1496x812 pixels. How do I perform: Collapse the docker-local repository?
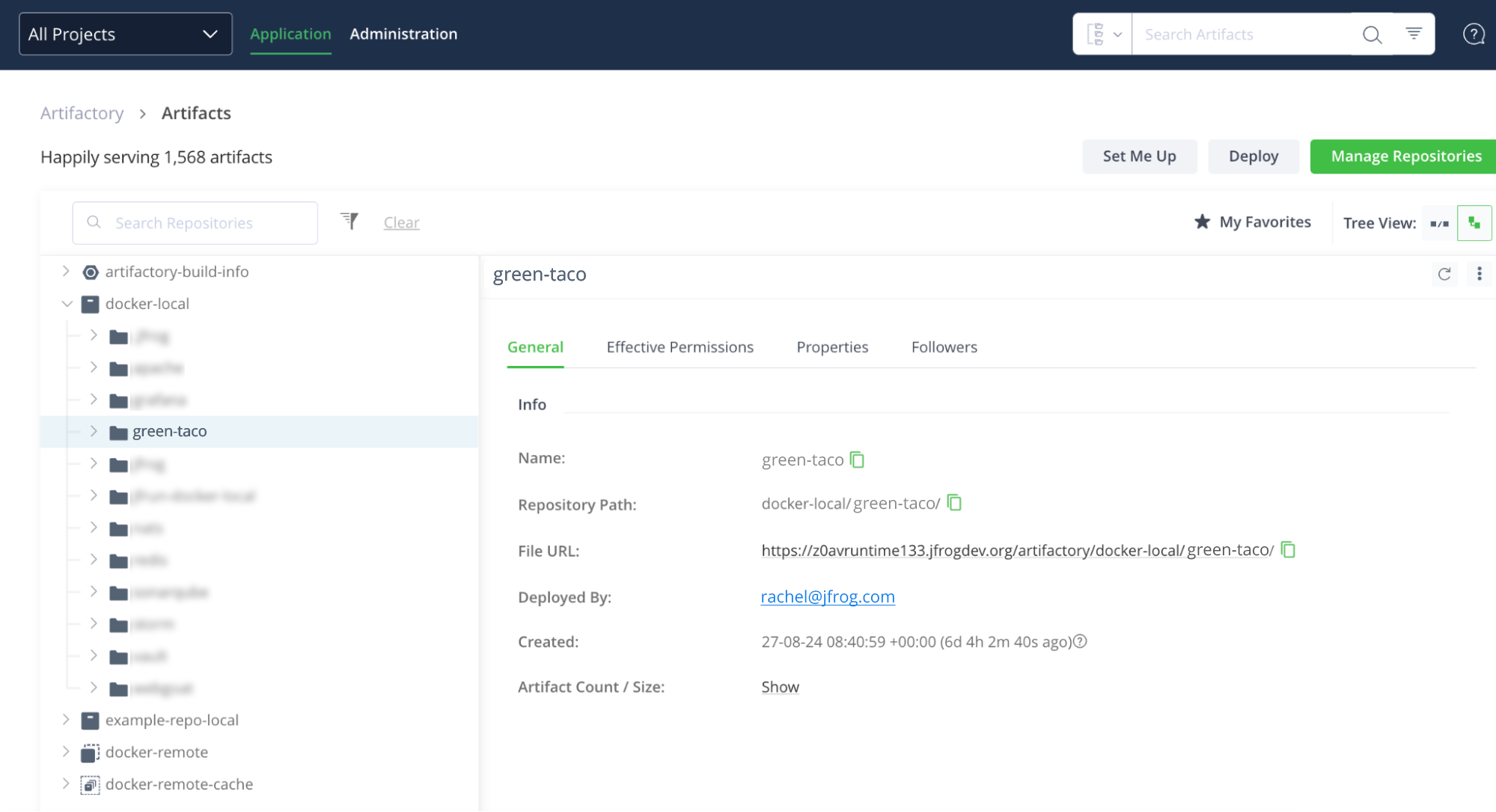click(x=67, y=304)
